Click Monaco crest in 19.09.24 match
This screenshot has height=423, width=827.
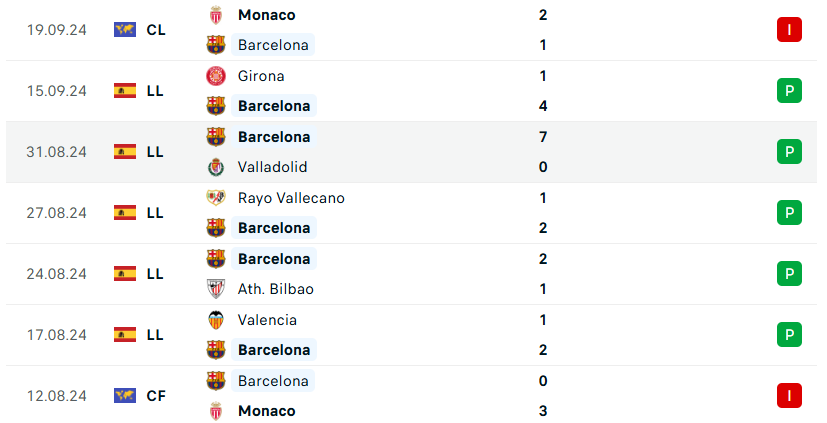(x=216, y=15)
